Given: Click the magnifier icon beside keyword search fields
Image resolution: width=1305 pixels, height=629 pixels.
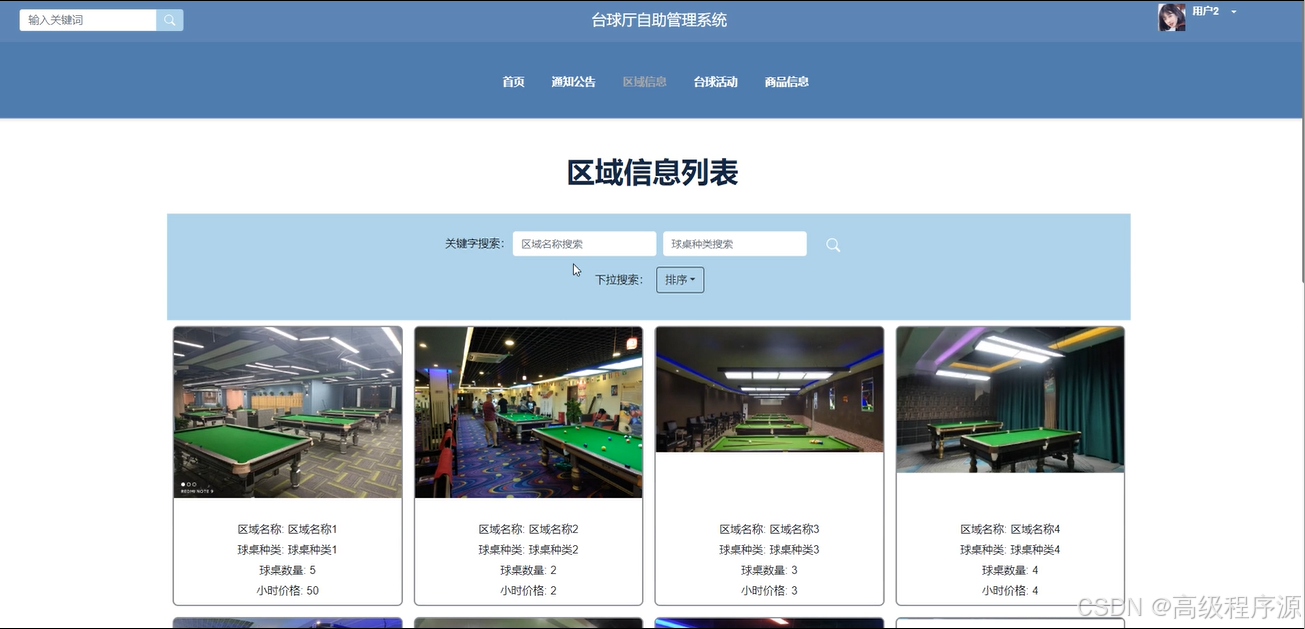Looking at the screenshot, I should click(x=832, y=244).
